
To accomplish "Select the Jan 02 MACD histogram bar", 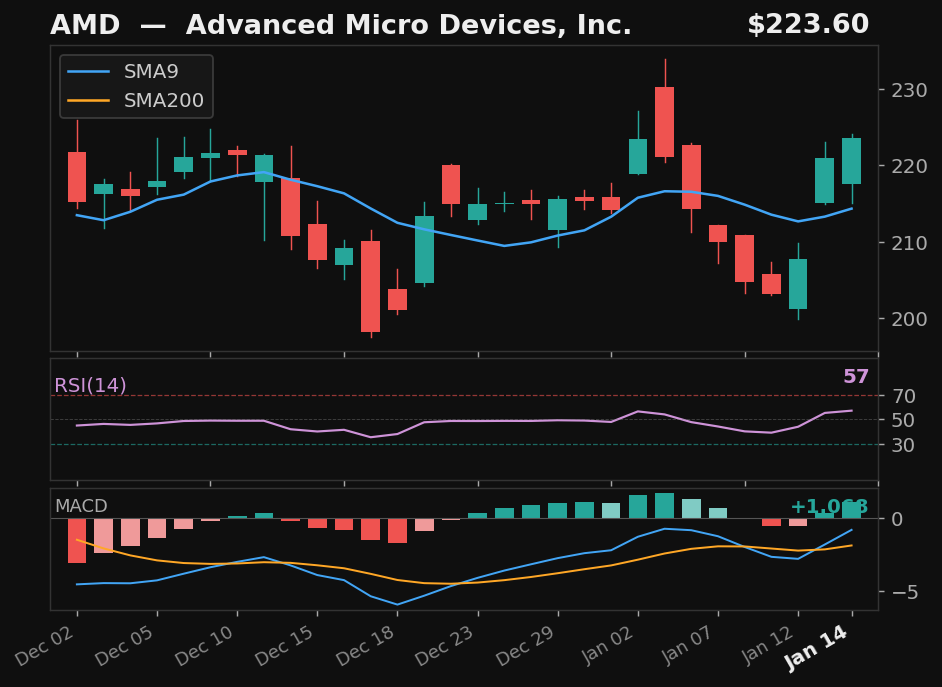I will (638, 506).
